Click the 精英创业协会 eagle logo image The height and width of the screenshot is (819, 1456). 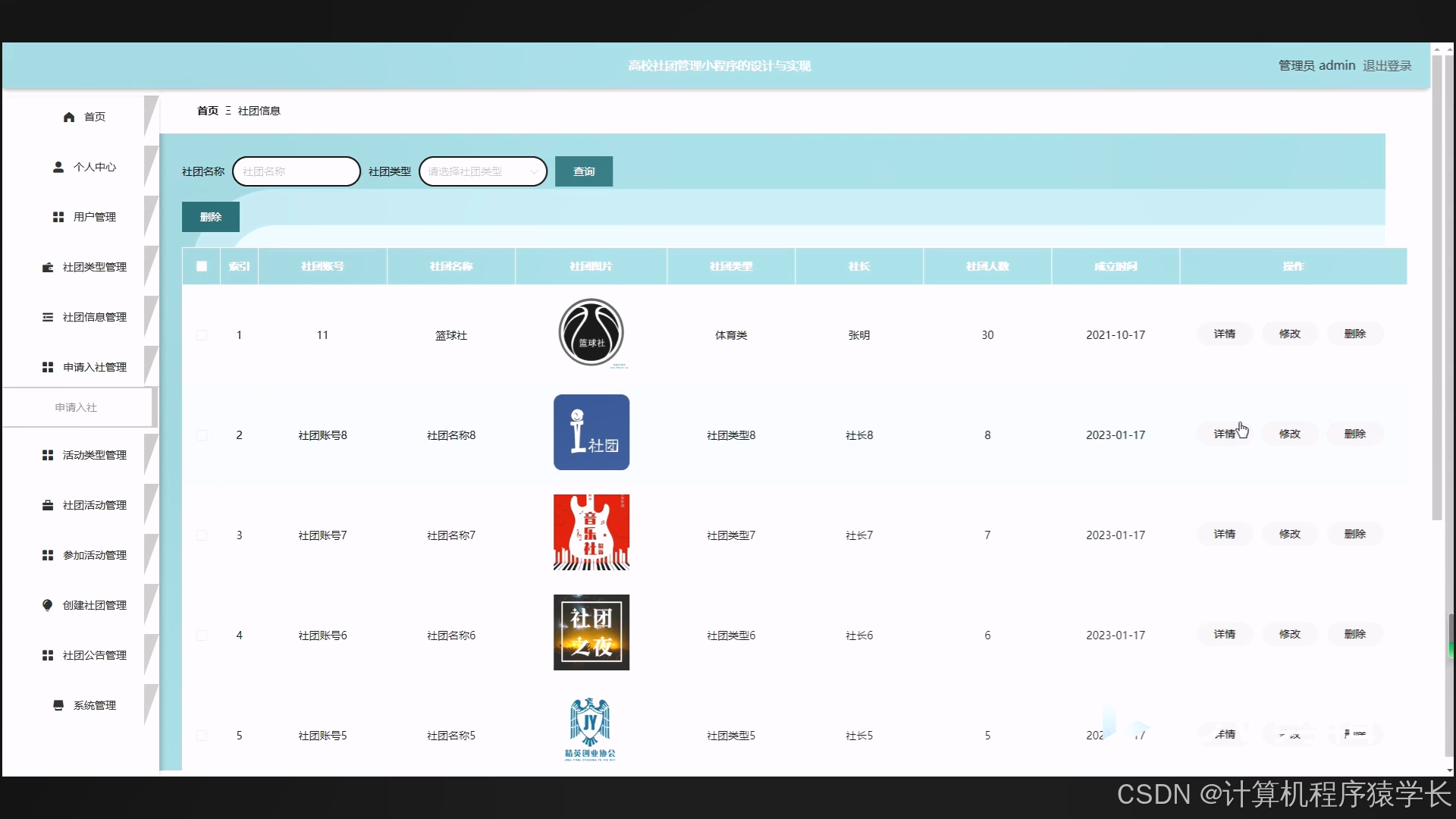coord(591,729)
